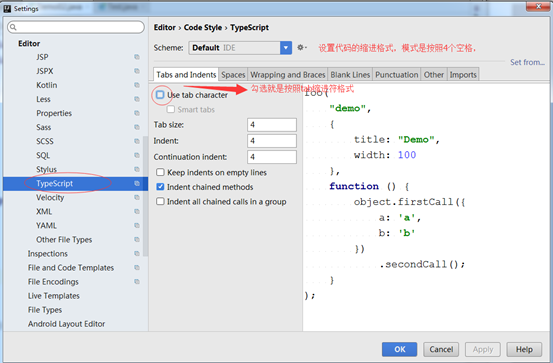Click the copy icon beside TypeScript
Image resolution: width=553 pixels, height=363 pixels.
pos(137,183)
